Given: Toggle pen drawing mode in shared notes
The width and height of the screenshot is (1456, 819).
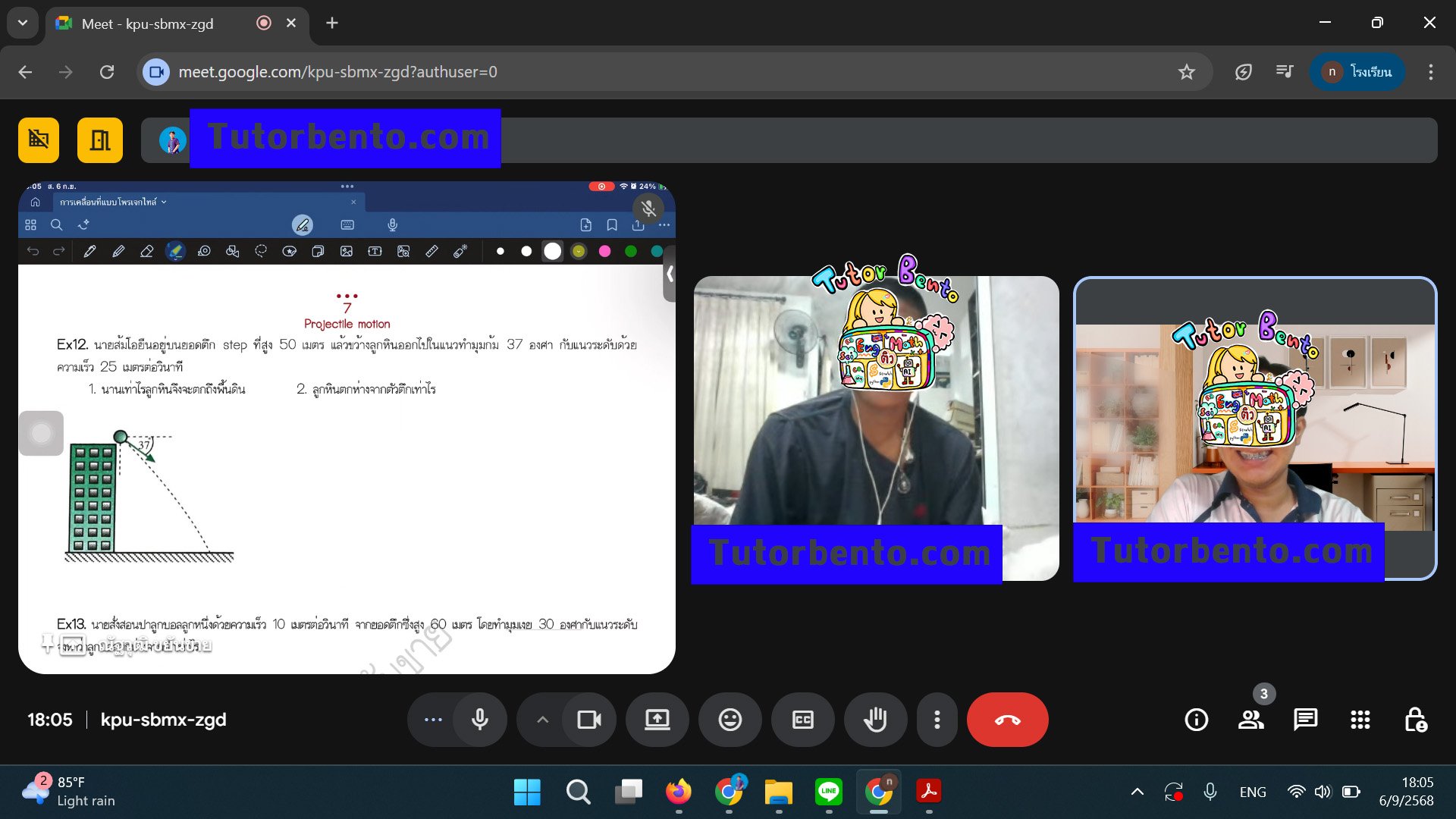Looking at the screenshot, I should tap(303, 225).
